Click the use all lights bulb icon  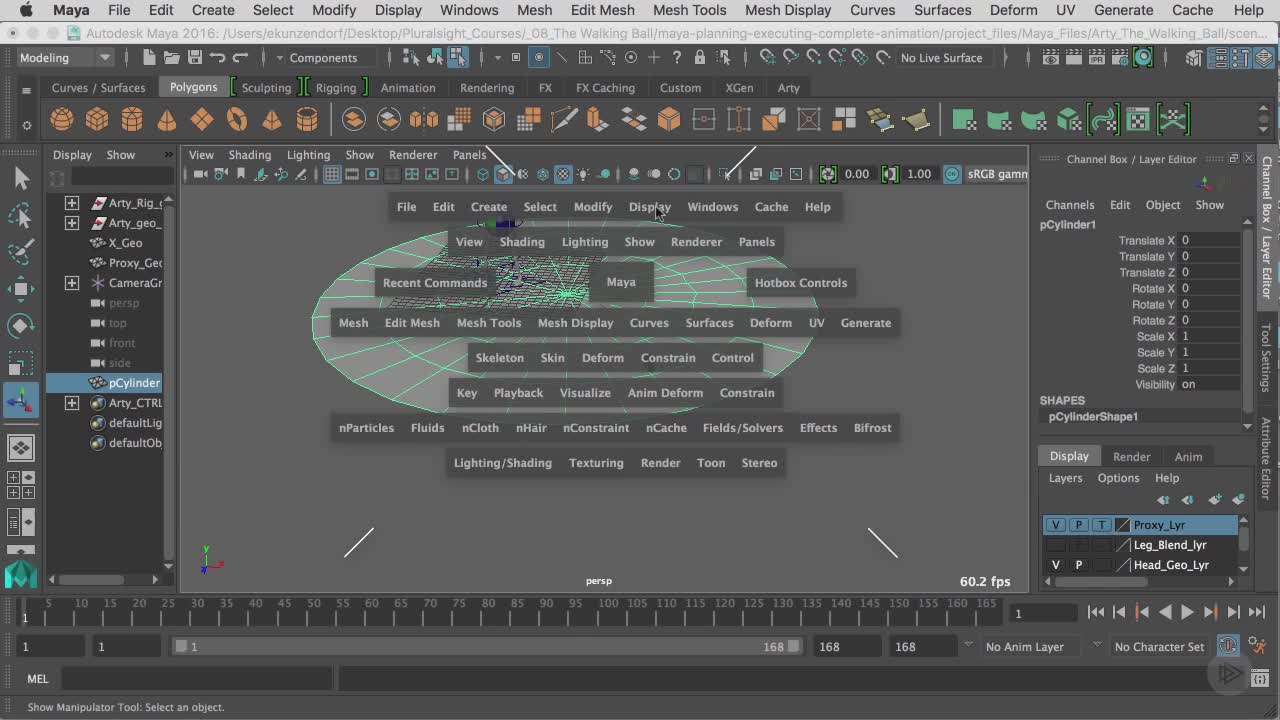click(x=583, y=174)
